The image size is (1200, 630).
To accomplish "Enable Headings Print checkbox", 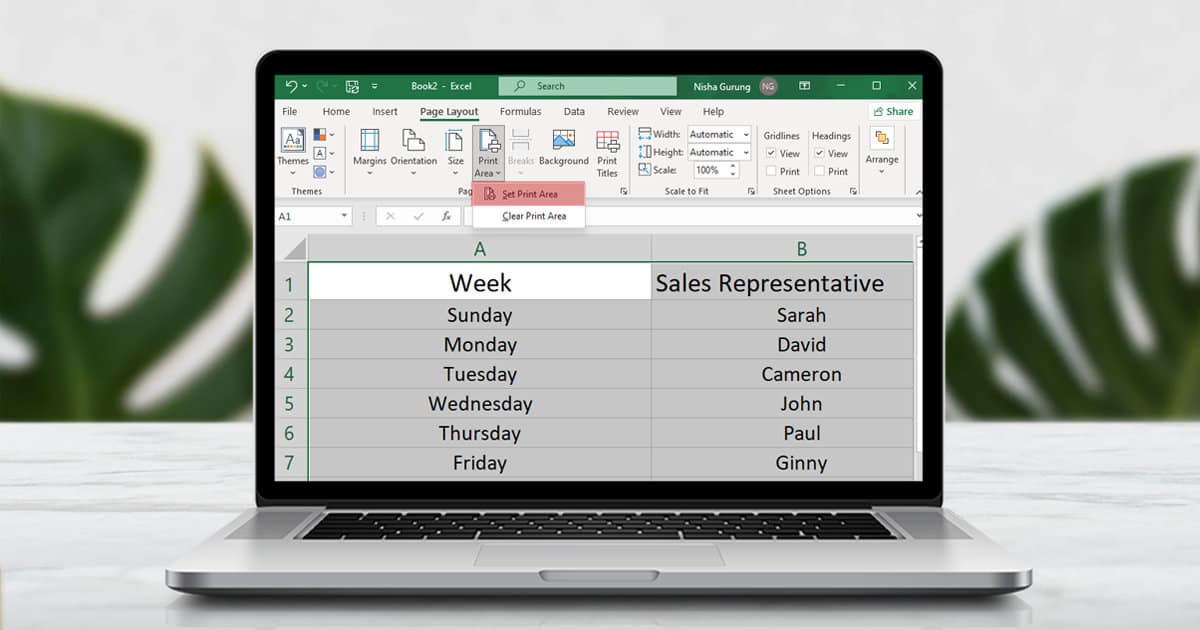I will pos(820,170).
